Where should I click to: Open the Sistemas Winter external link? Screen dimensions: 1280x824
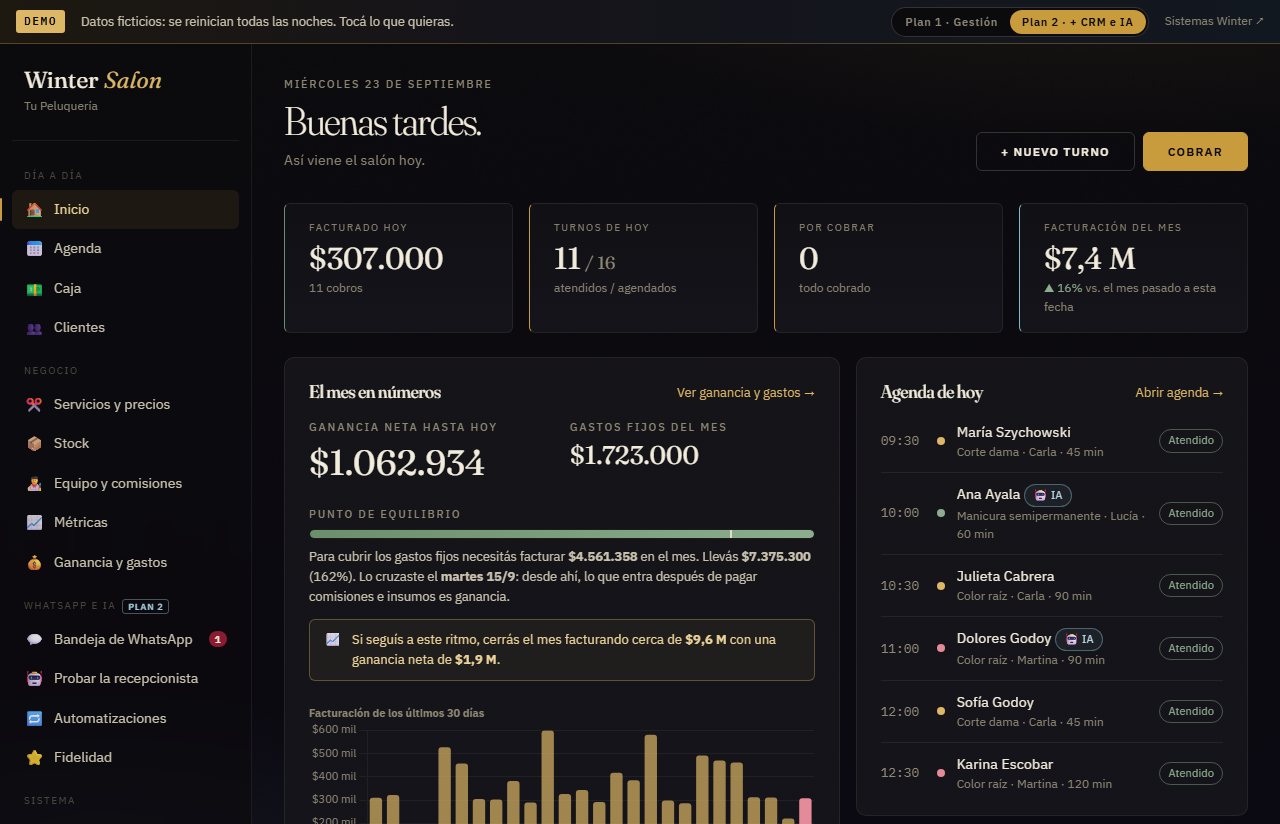click(x=1214, y=21)
